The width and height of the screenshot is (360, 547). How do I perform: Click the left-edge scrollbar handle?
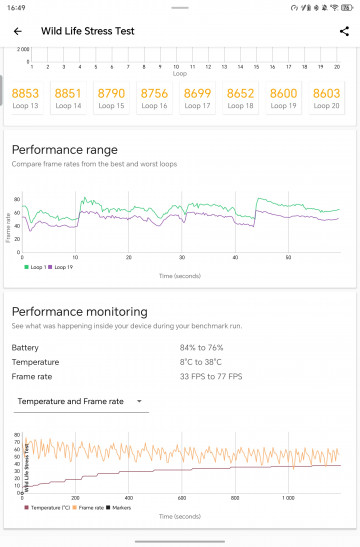1,90
